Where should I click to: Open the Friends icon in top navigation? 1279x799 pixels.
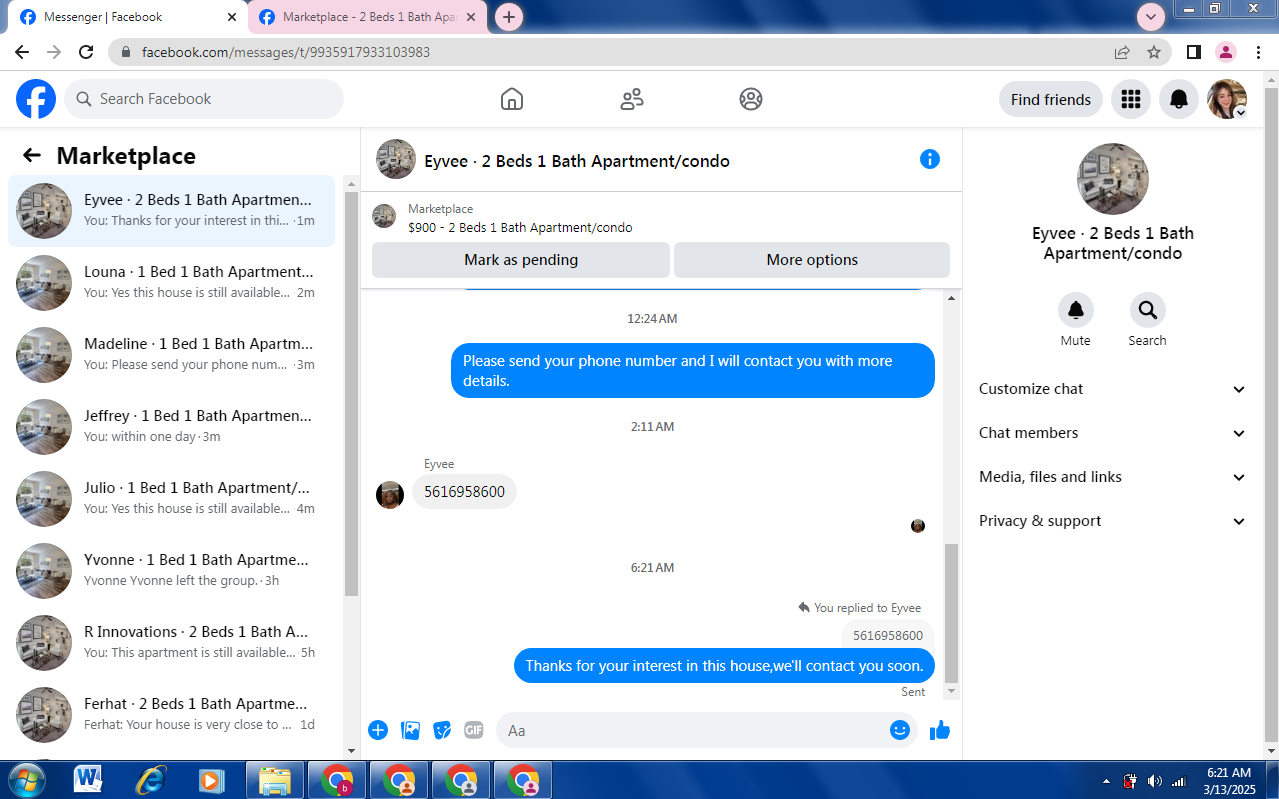point(632,99)
